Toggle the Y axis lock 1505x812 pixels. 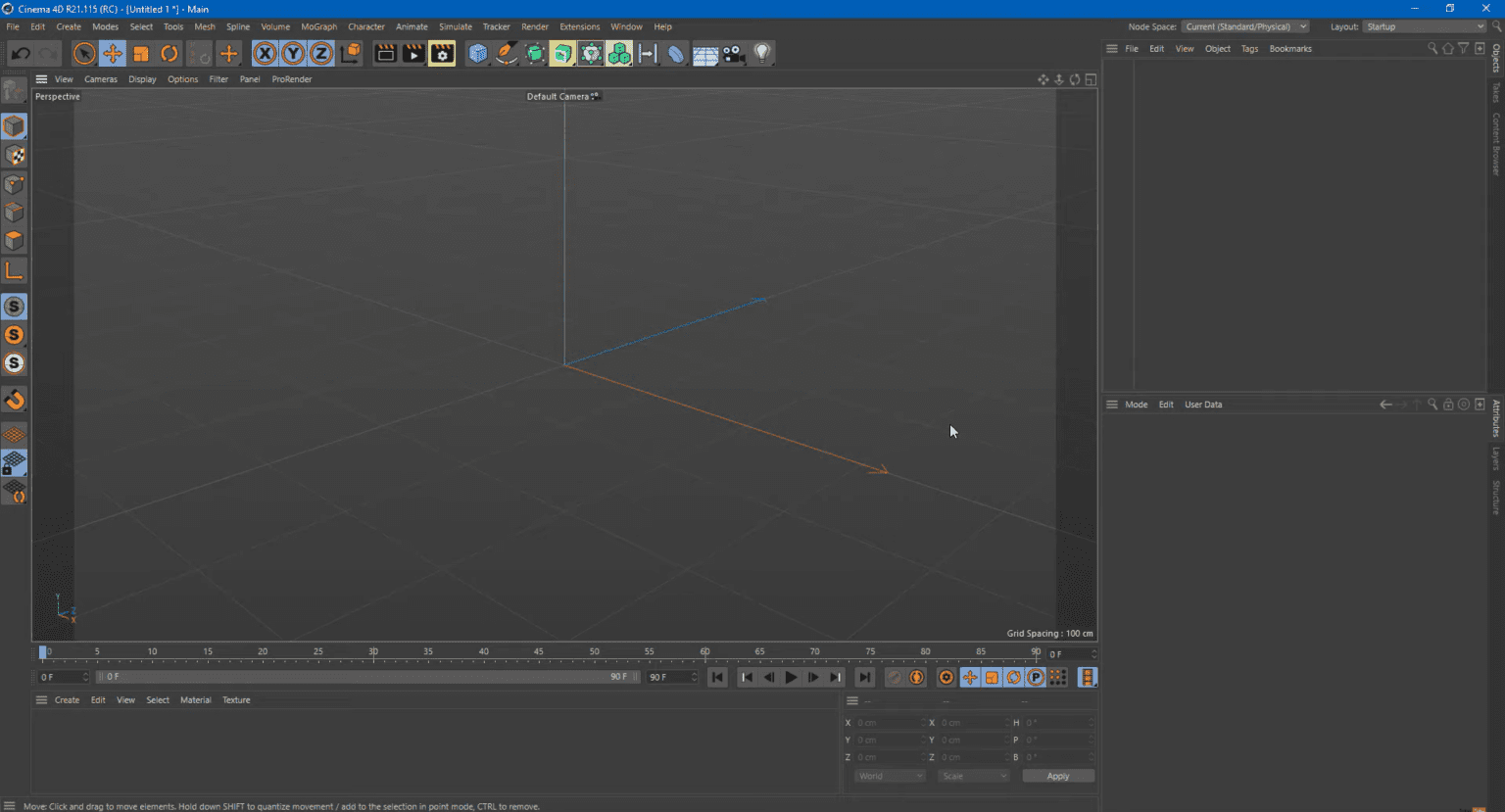pyautogui.click(x=293, y=53)
